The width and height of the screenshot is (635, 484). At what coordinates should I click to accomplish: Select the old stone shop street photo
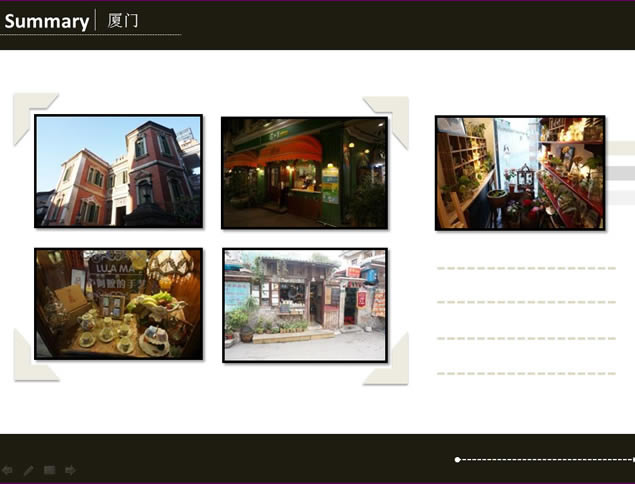click(305, 305)
